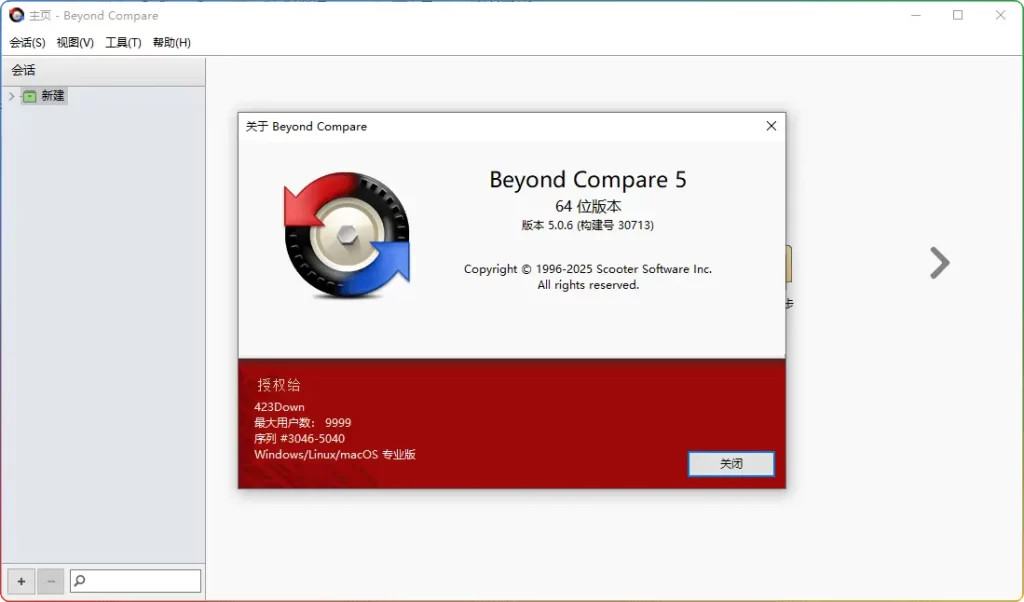Click the licensee name 423Down
The image size is (1024, 602).
pyautogui.click(x=279, y=407)
